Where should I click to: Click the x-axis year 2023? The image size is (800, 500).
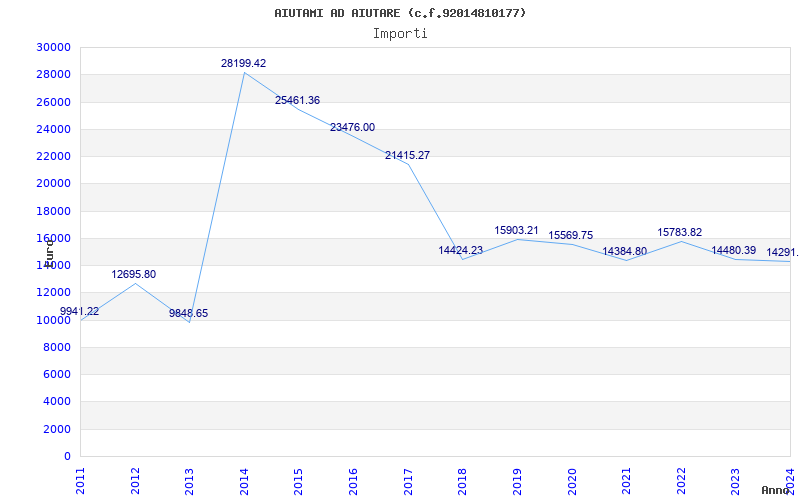[735, 481]
